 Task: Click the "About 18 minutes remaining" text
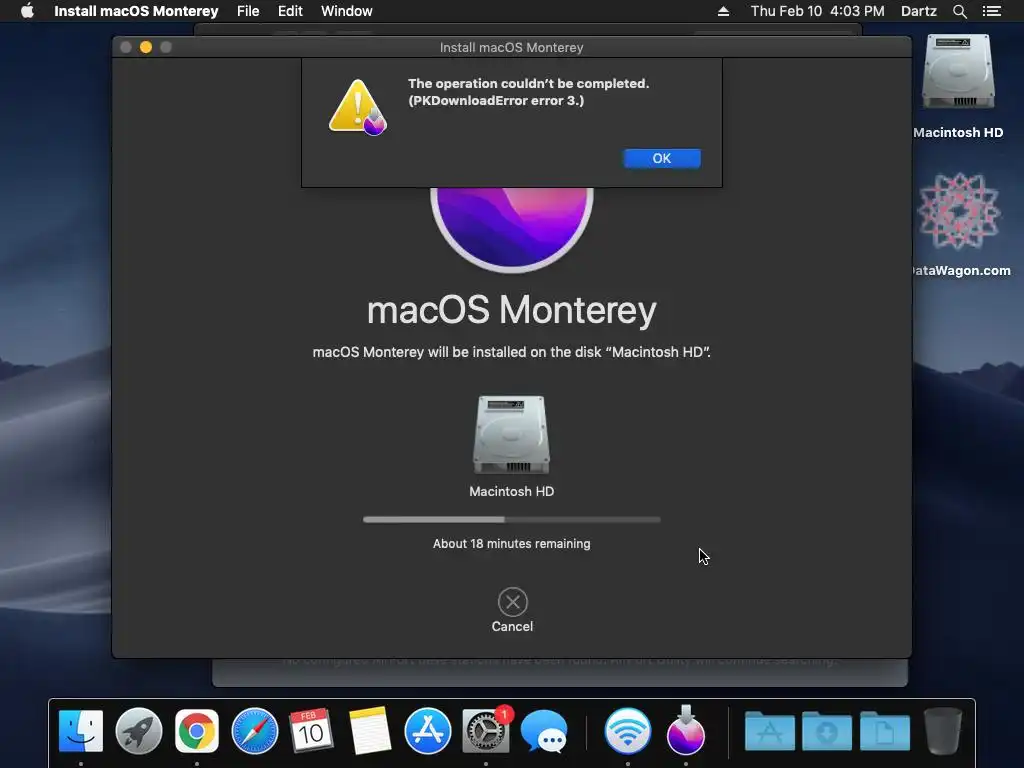511,543
